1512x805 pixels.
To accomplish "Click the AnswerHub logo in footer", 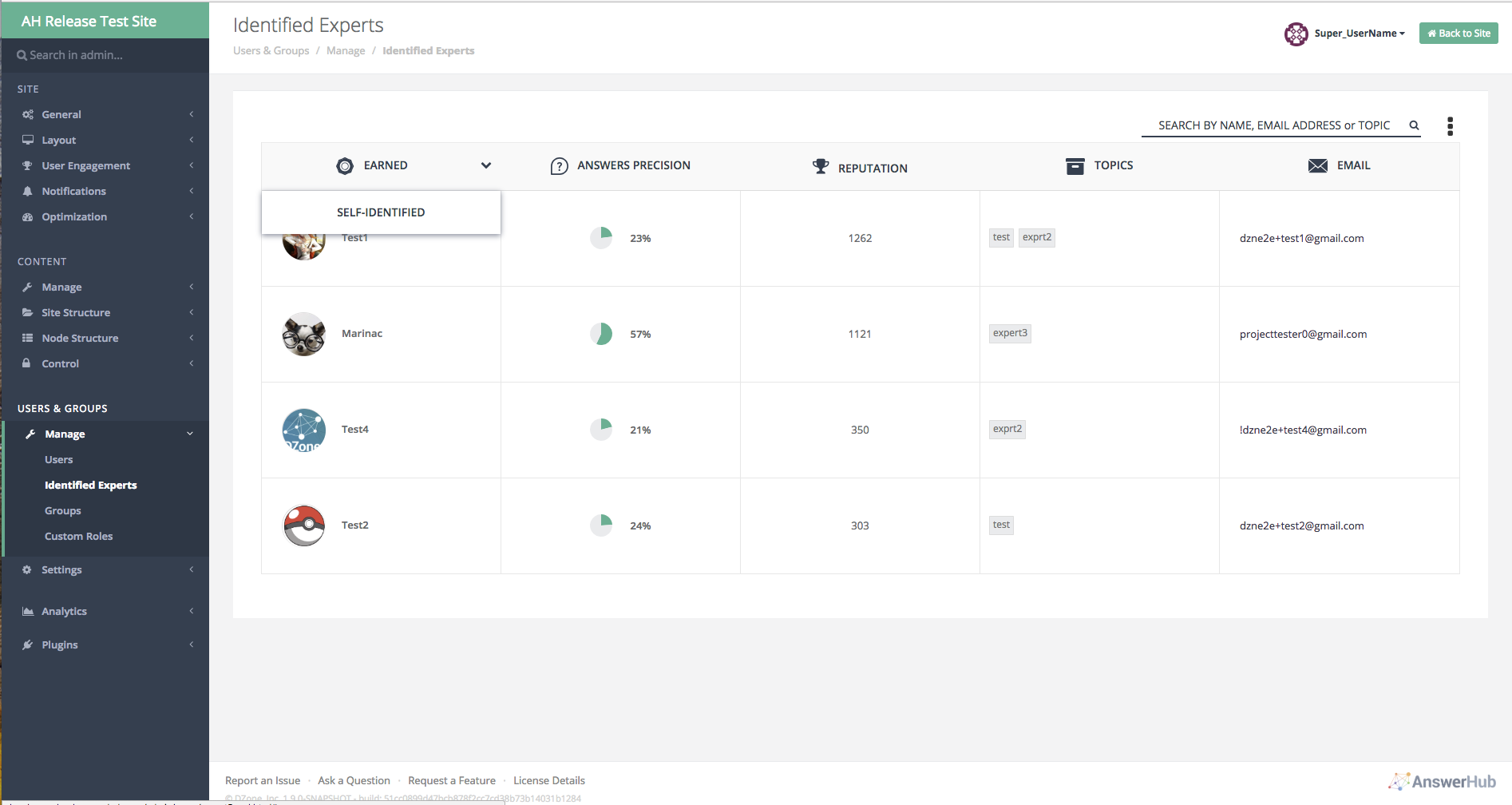I will (1442, 781).
